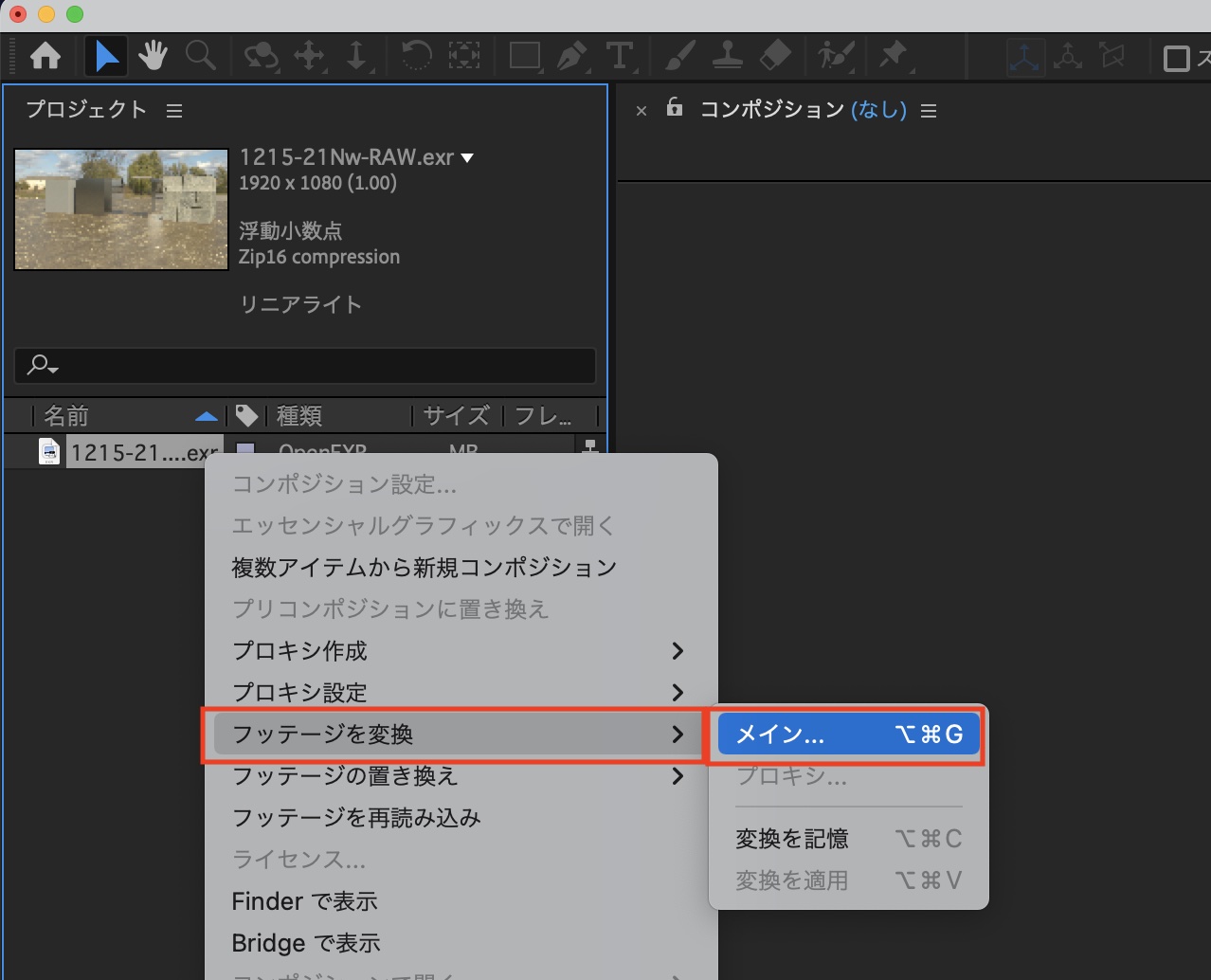Image resolution: width=1211 pixels, height=980 pixels.
Task: Select the Hand tool
Action: [153, 57]
